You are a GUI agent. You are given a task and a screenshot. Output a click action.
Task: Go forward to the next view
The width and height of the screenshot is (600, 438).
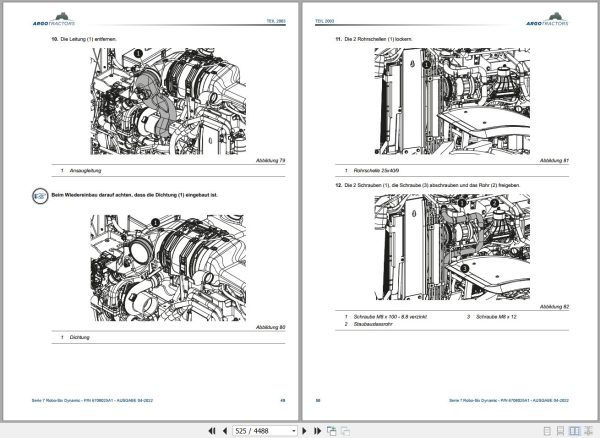coord(346,431)
